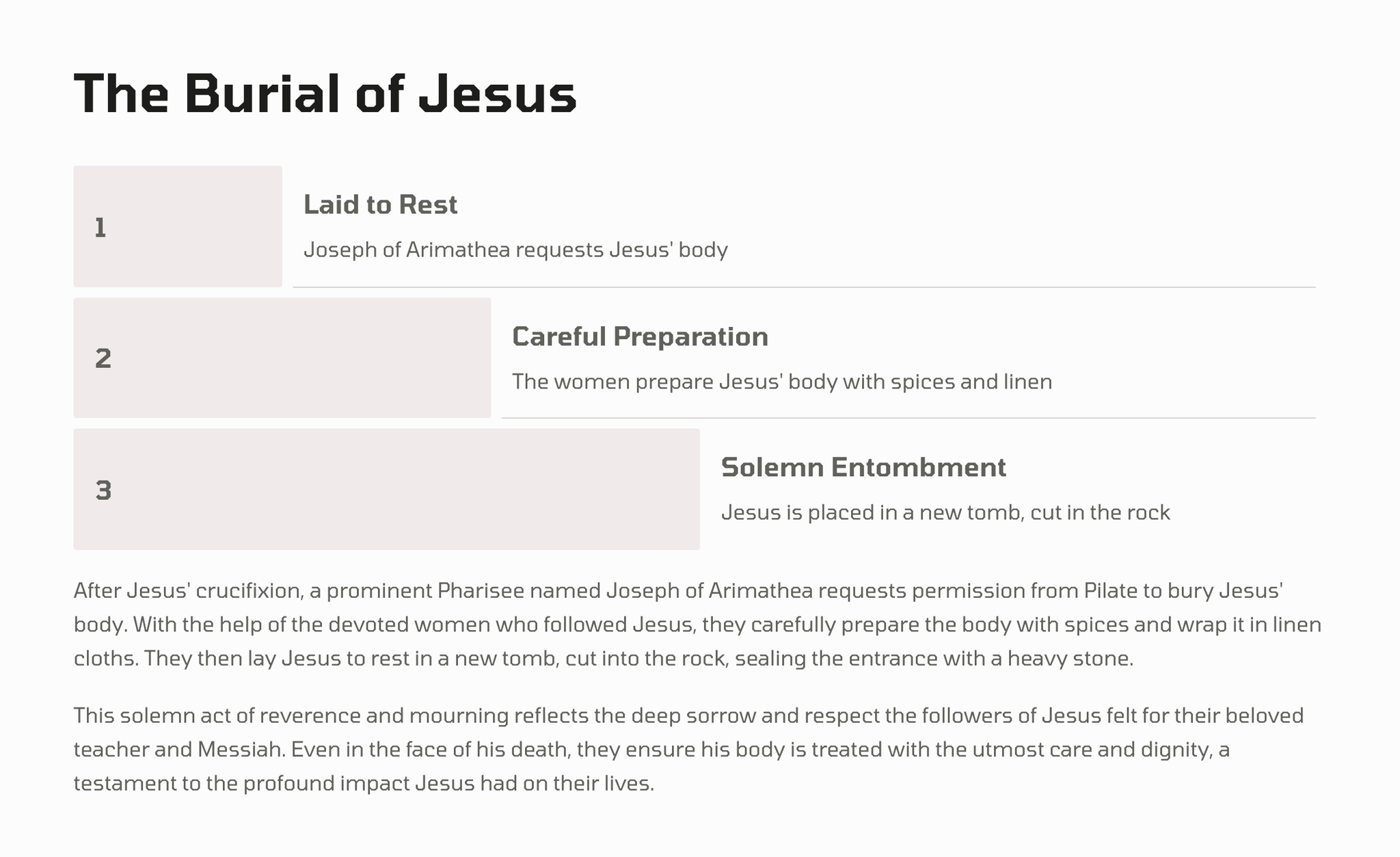Select the text "Joseph of Arimathea requests Jesus' body"
This screenshot has height=857, width=1400.
(x=515, y=250)
